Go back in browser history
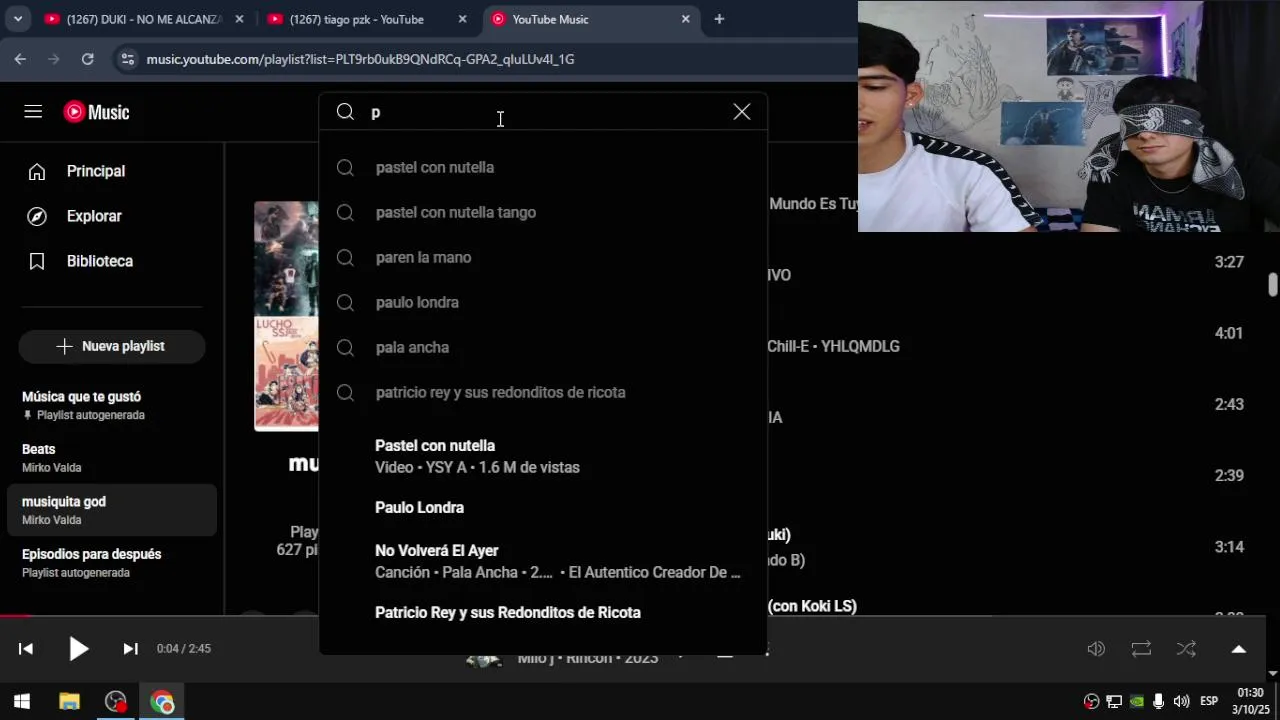The height and width of the screenshot is (720, 1280). 20,59
